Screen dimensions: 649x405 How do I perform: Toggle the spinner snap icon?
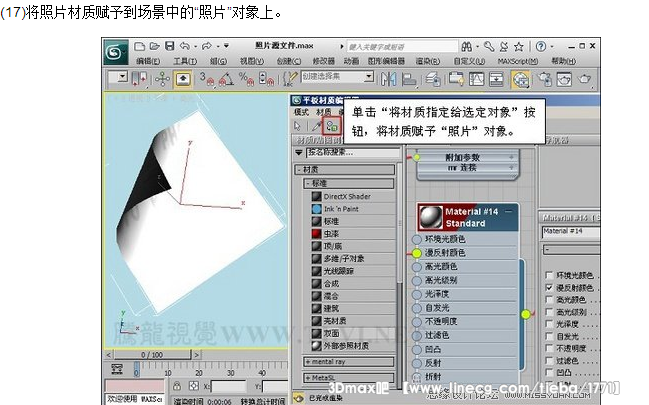(x=266, y=79)
